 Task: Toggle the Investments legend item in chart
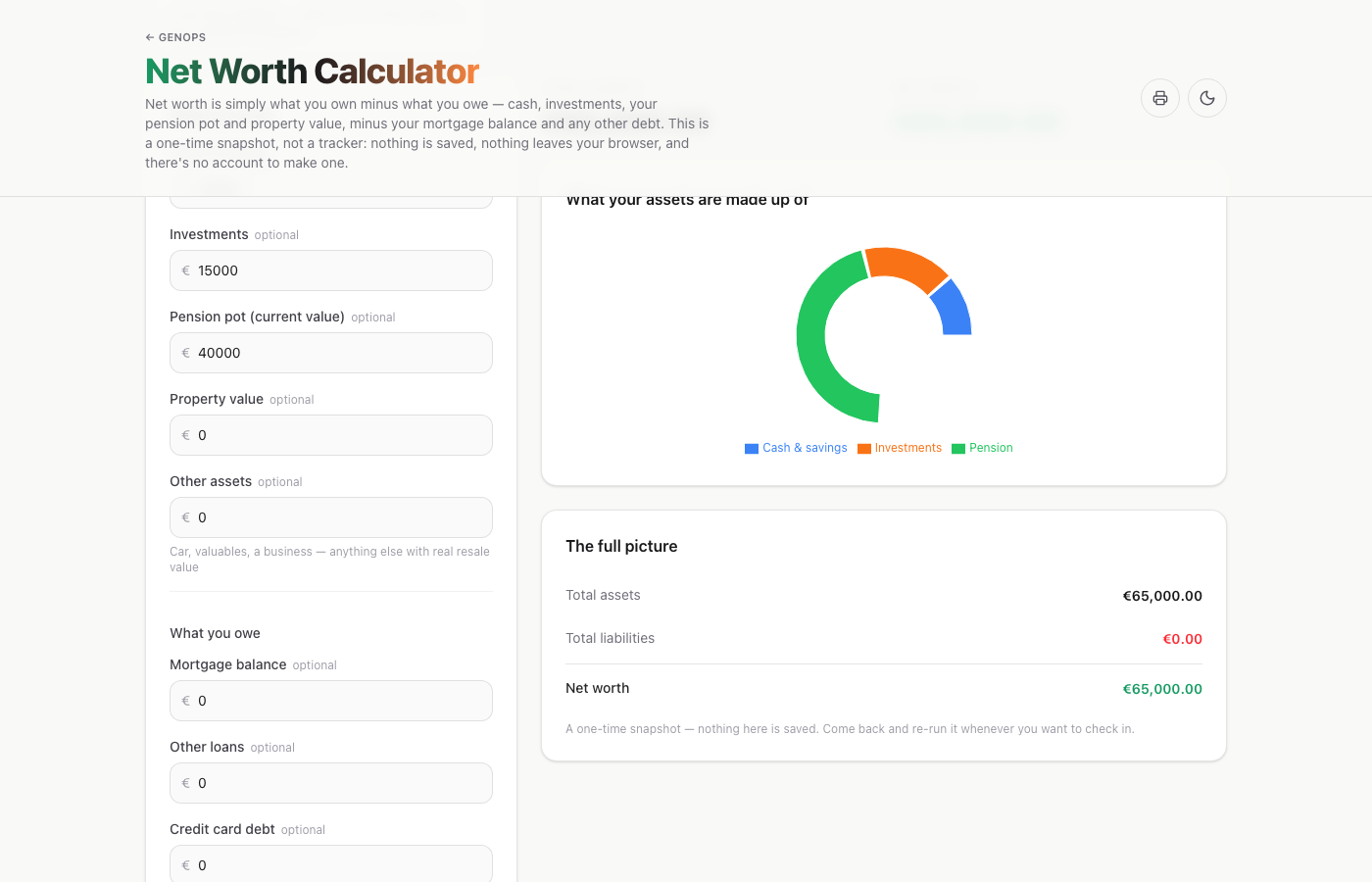click(x=900, y=448)
